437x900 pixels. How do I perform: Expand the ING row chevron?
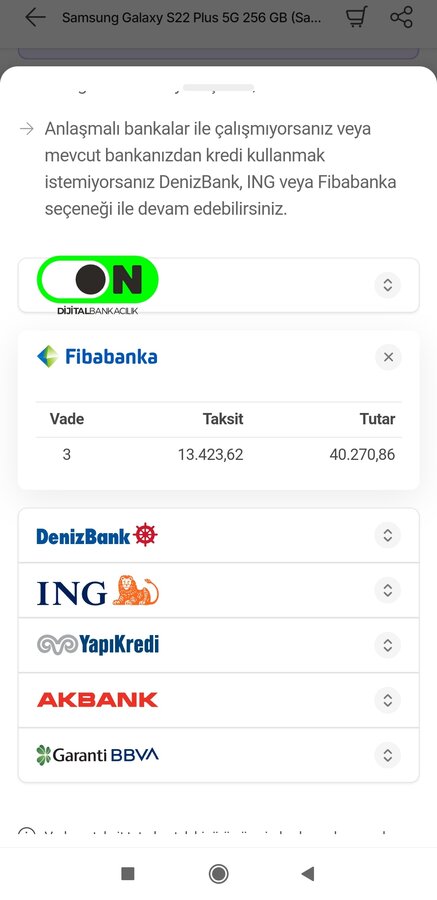click(388, 590)
